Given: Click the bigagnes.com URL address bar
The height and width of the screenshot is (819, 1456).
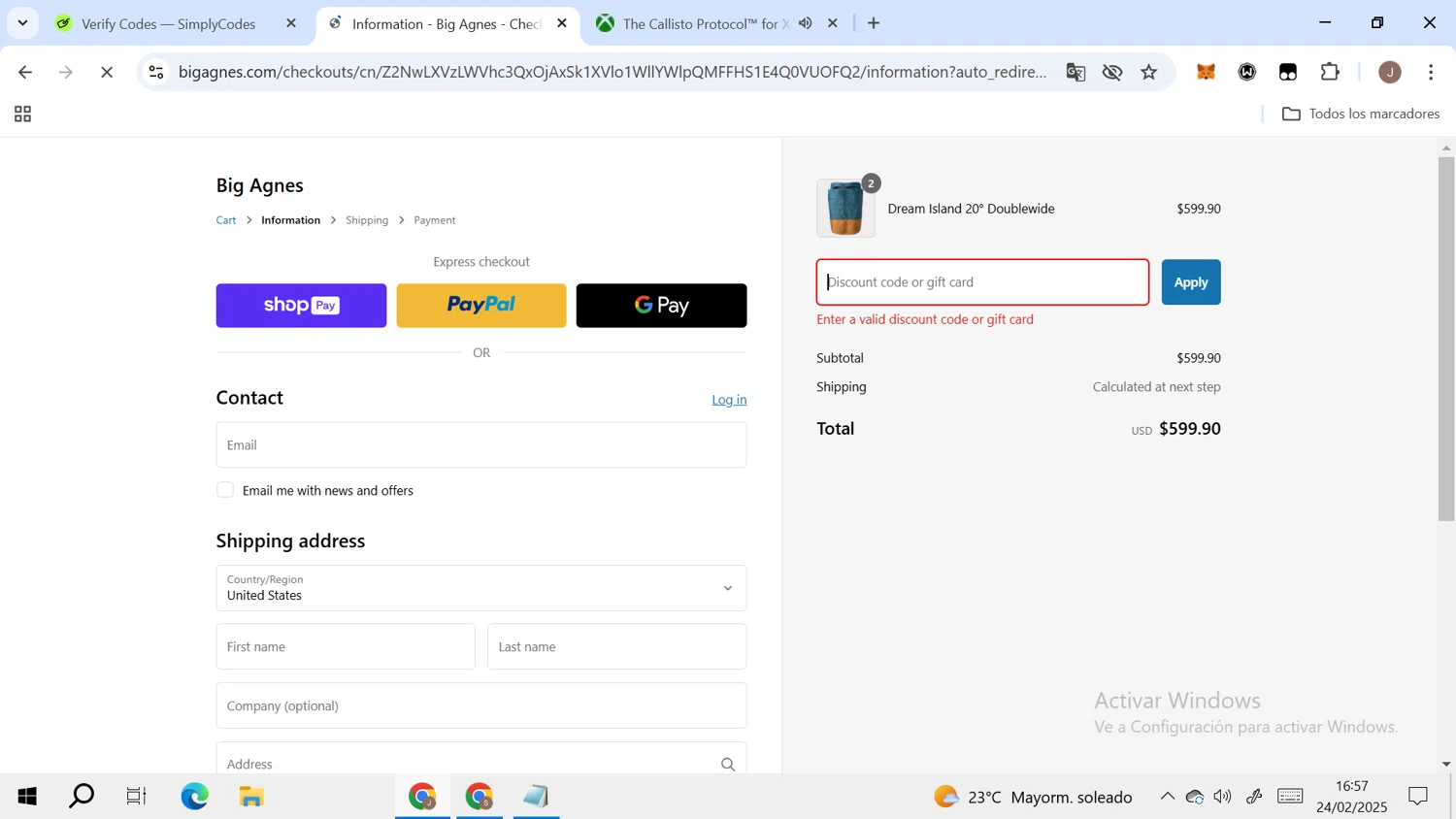Looking at the screenshot, I should (x=612, y=72).
